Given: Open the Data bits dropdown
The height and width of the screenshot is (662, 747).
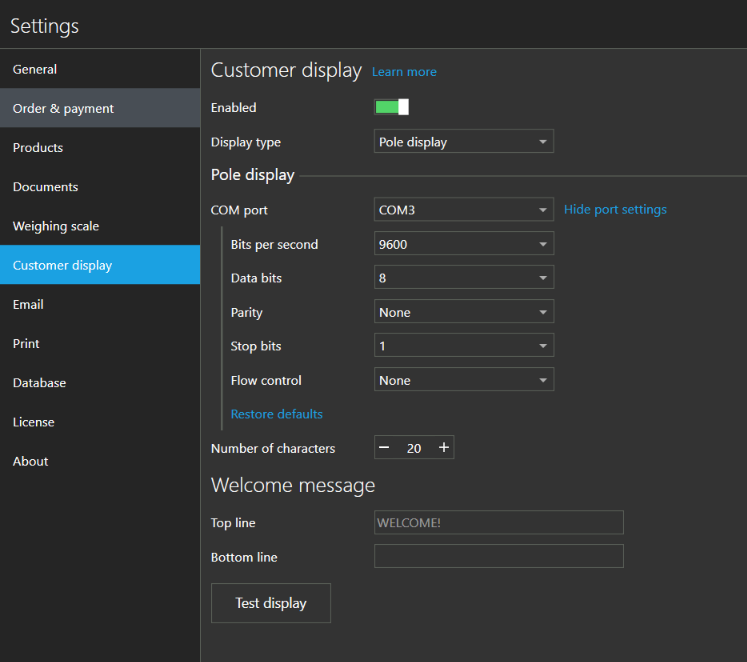Looking at the screenshot, I should [464, 278].
